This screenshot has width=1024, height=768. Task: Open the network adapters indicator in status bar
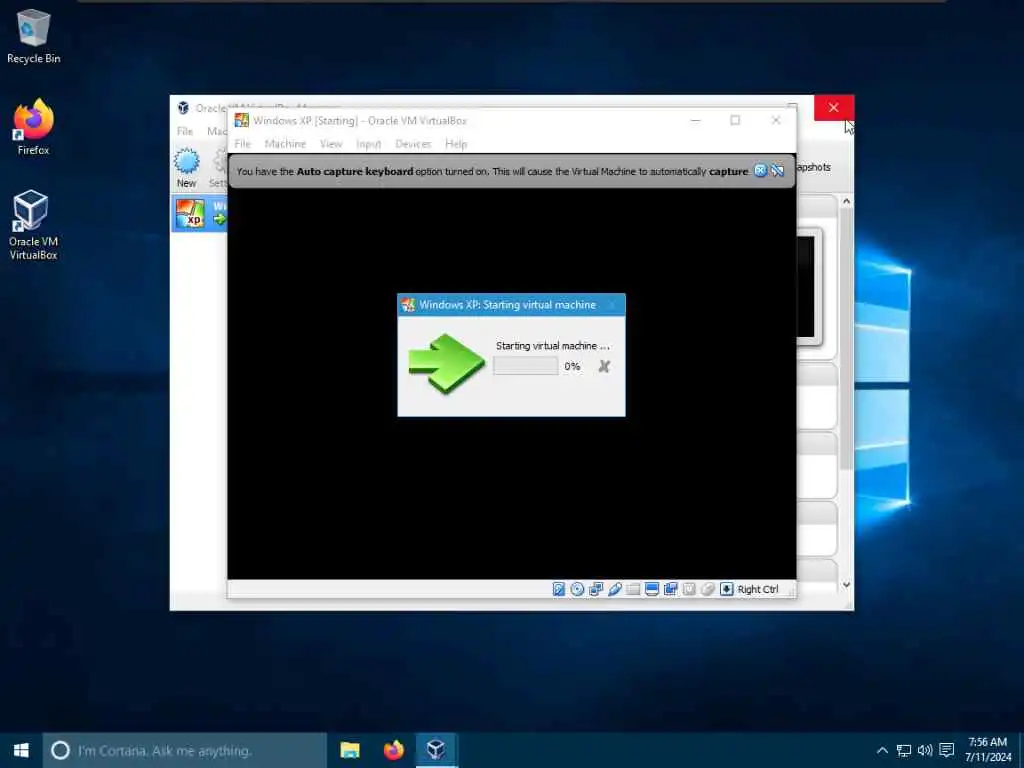pos(596,589)
